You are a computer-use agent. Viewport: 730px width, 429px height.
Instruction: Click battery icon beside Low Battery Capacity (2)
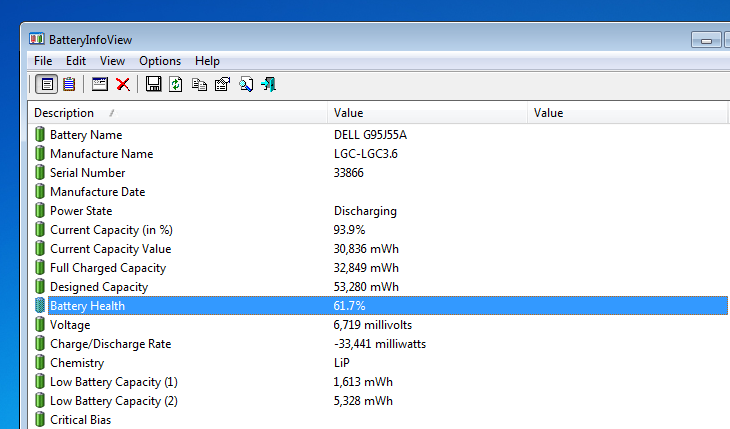click(40, 401)
